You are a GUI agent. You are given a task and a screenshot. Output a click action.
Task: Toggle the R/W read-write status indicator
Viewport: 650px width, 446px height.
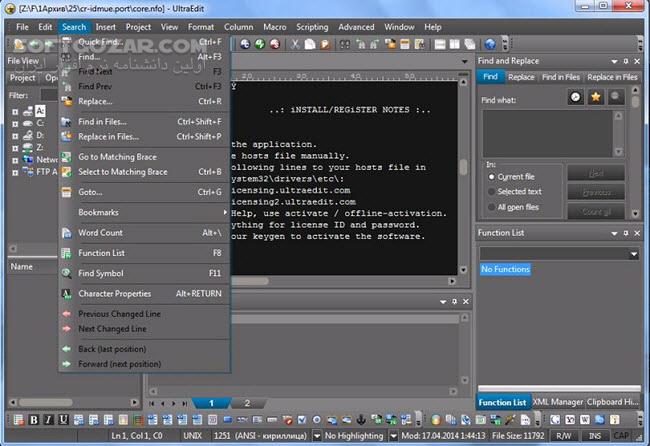point(563,436)
